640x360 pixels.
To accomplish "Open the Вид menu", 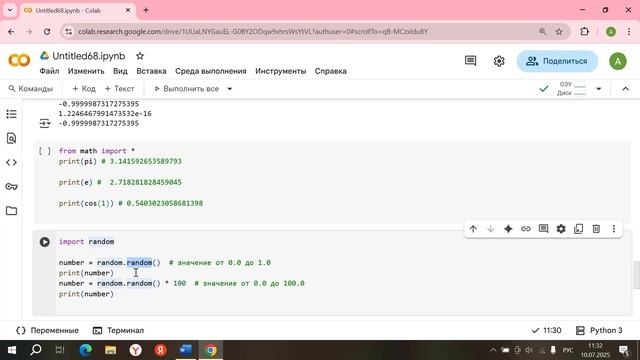I will coord(120,71).
